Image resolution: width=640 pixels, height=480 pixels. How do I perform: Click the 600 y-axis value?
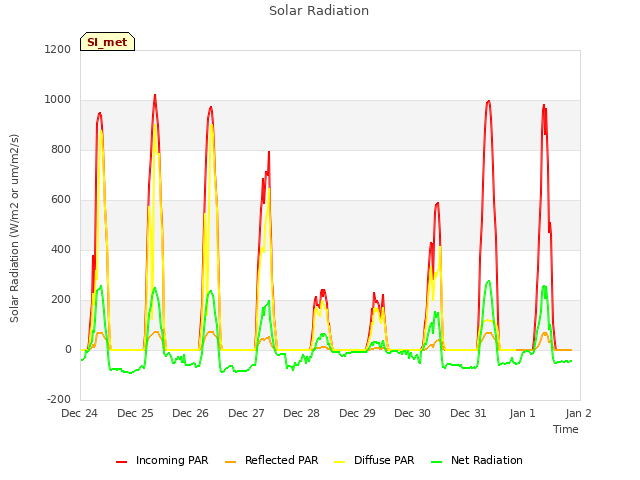point(61,200)
